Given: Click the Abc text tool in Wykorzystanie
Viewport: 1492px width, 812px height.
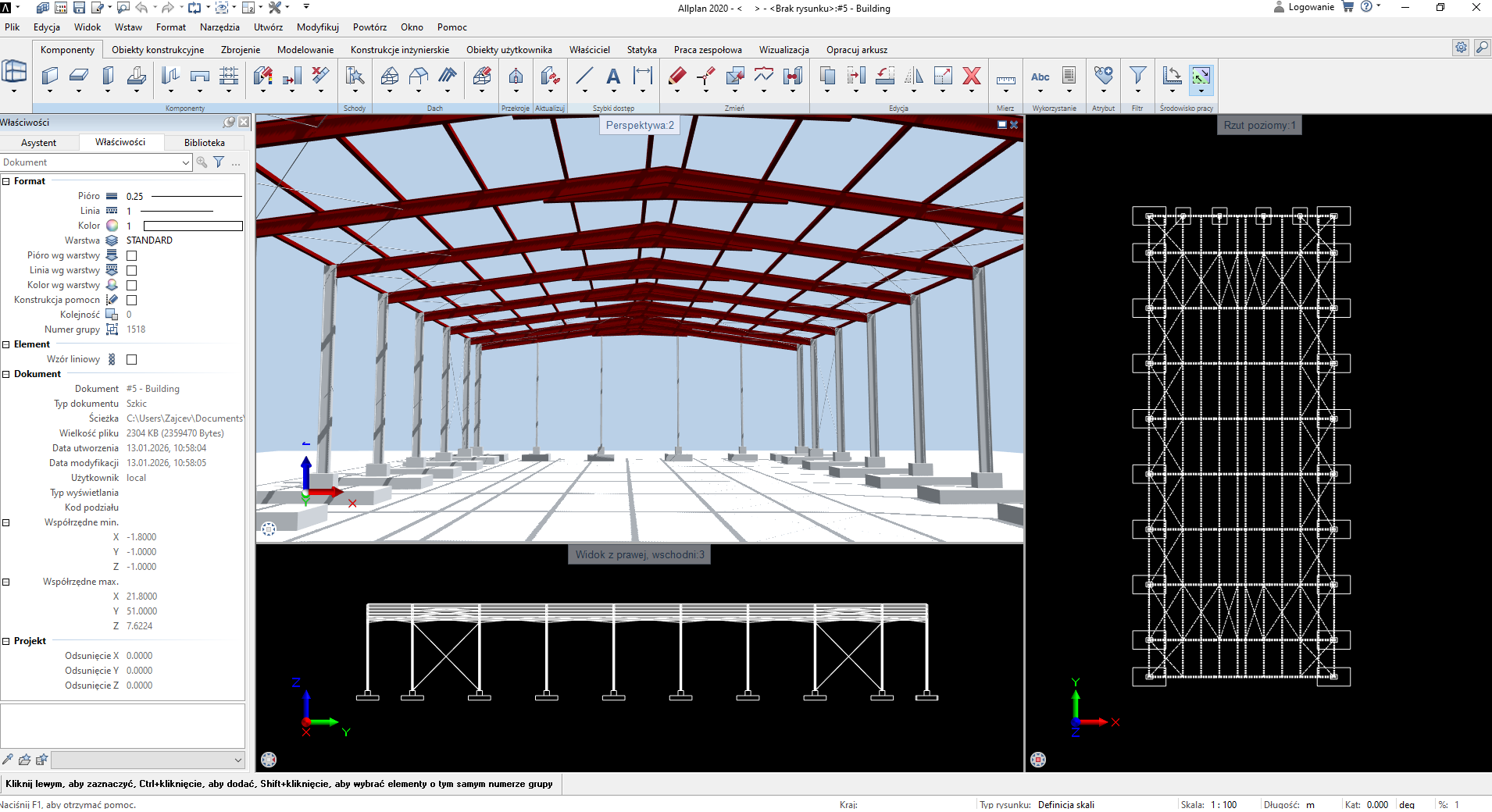Looking at the screenshot, I should (x=1040, y=77).
